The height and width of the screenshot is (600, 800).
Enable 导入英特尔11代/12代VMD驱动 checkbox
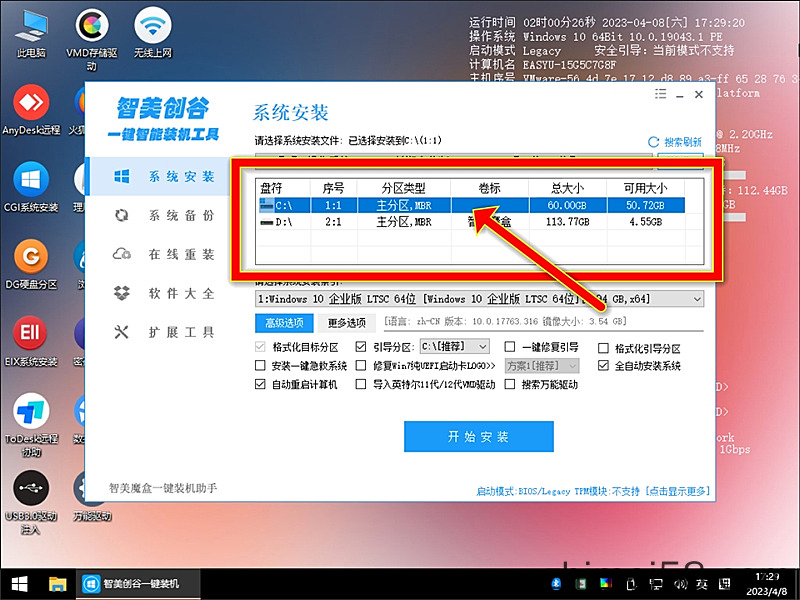tap(361, 384)
